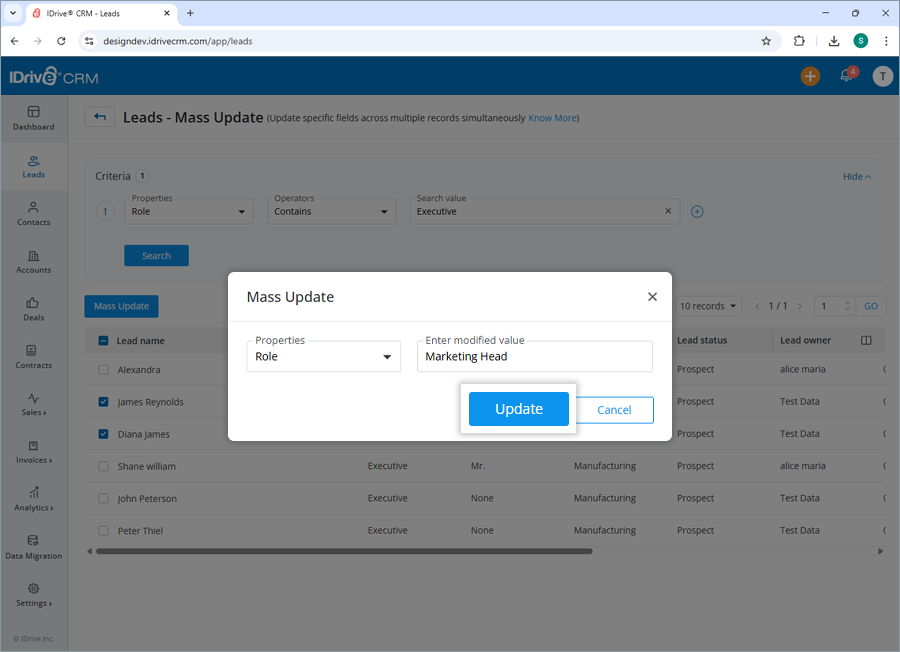Screen dimensions: 900x652
Task: Check the checkbox next to Alexandra
Action: pos(103,369)
